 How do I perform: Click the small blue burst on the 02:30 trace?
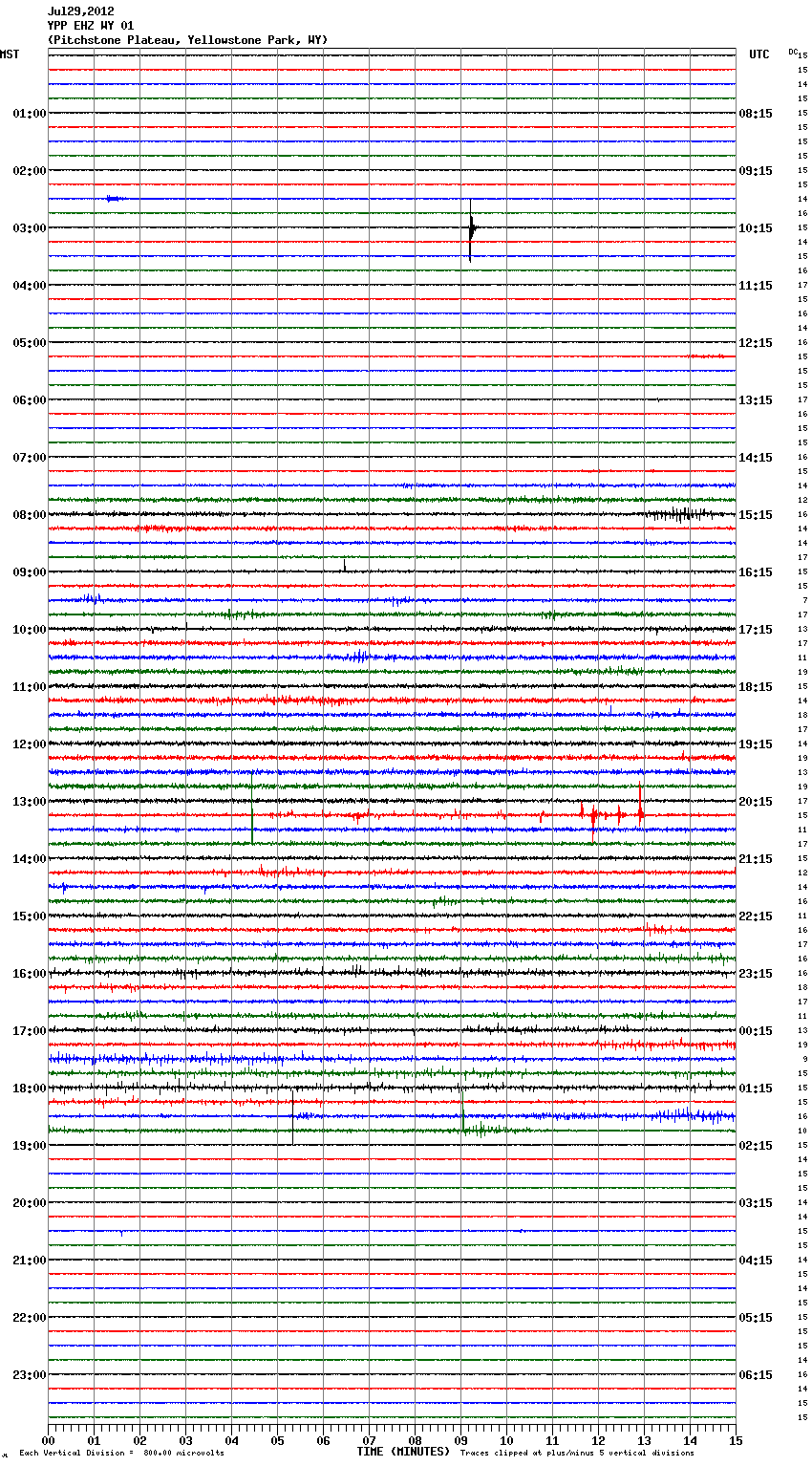pos(114,199)
